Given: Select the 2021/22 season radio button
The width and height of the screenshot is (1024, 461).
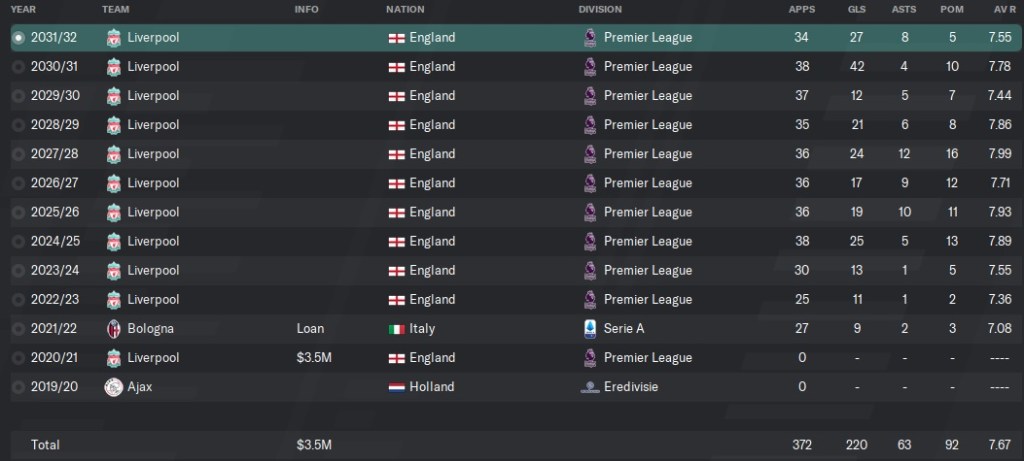Looking at the screenshot, I should click(x=19, y=328).
